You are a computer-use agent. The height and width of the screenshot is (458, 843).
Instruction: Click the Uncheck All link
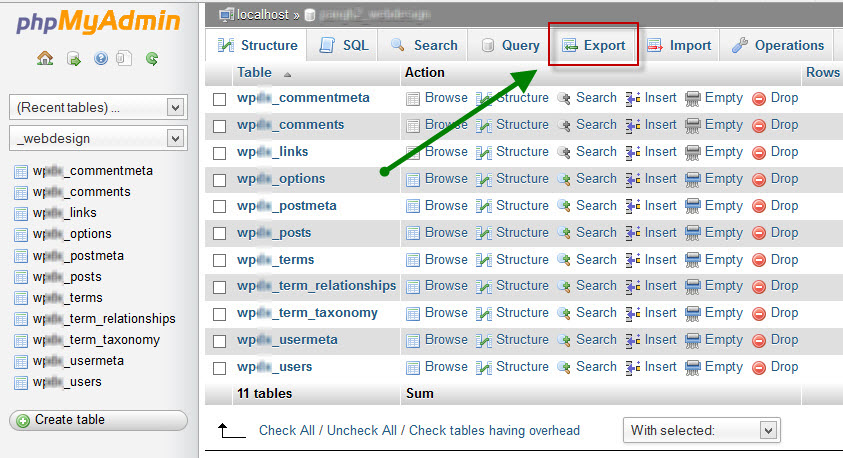(x=362, y=431)
